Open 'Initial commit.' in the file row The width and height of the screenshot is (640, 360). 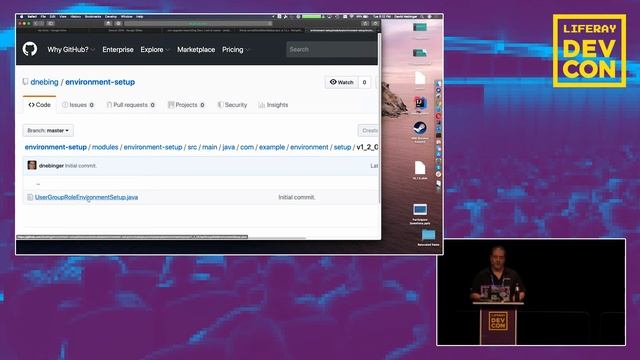pyautogui.click(x=297, y=197)
